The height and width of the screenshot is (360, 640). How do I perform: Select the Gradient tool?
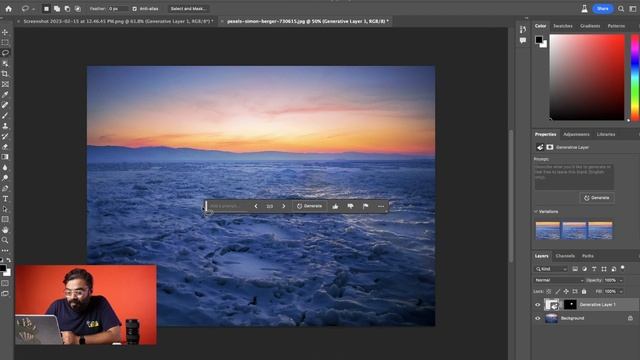(x=5, y=157)
